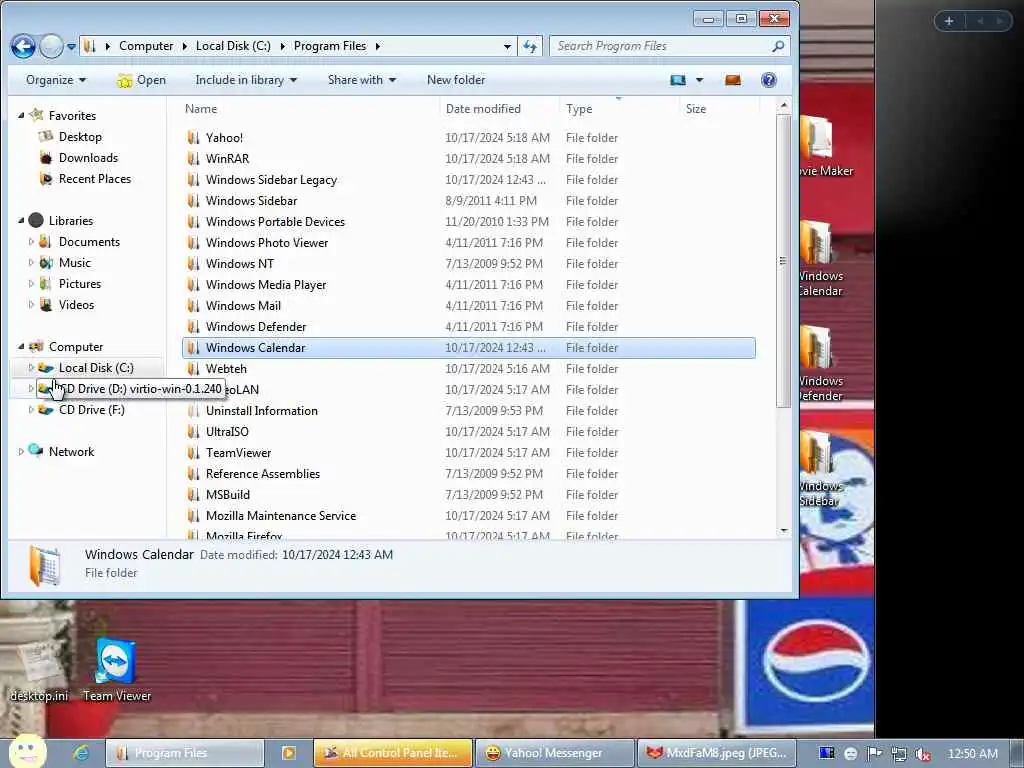The width and height of the screenshot is (1024, 768).
Task: Select the desktop.ini desktop file
Action: pyautogui.click(x=39, y=670)
